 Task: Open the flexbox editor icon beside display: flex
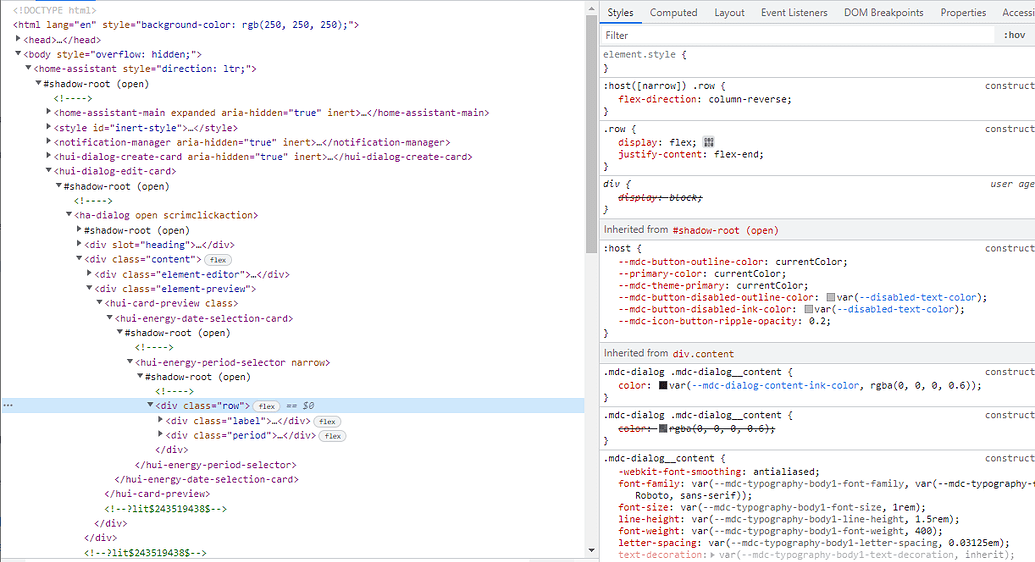(x=709, y=143)
